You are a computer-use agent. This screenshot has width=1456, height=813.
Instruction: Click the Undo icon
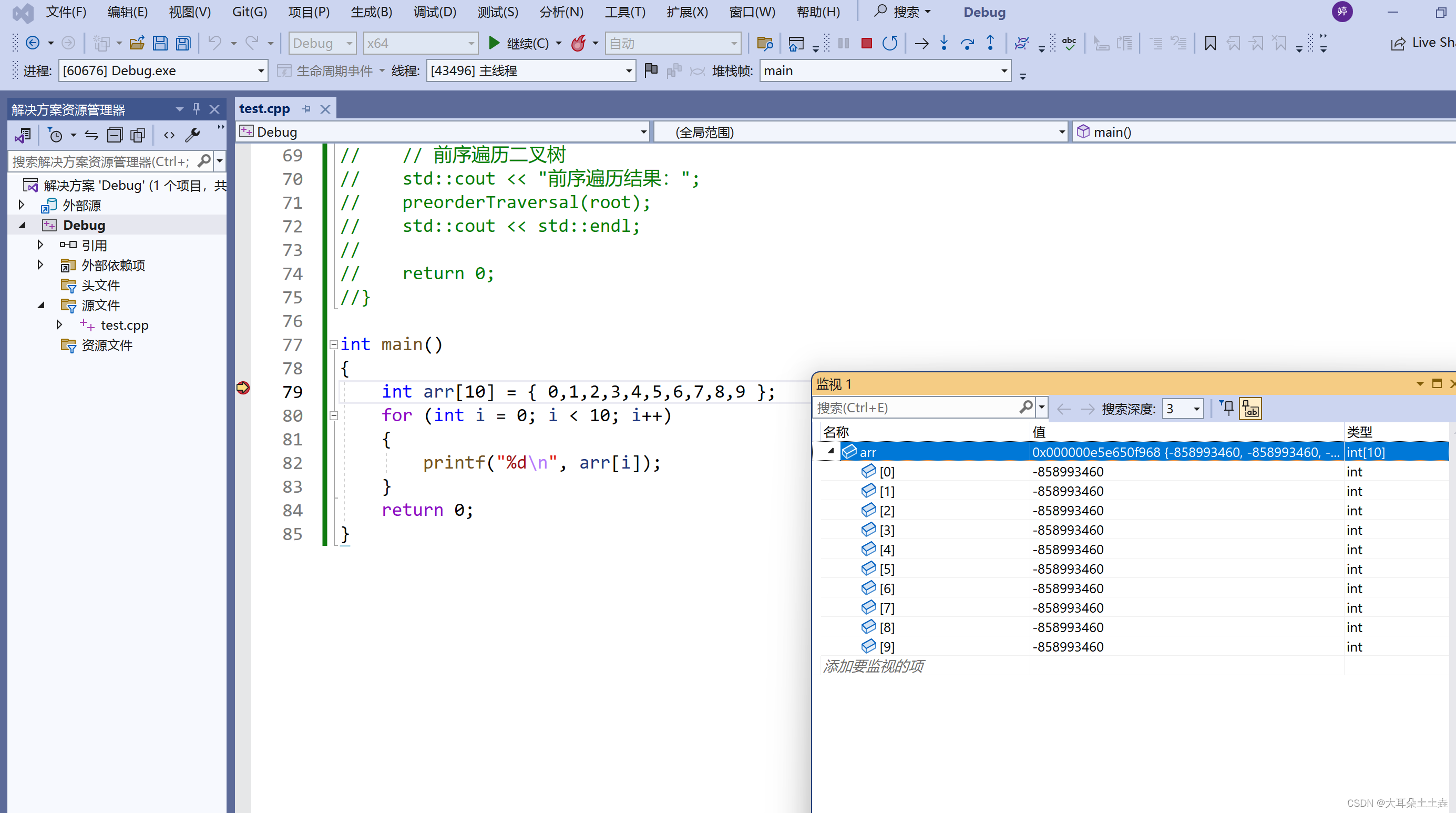coord(215,43)
